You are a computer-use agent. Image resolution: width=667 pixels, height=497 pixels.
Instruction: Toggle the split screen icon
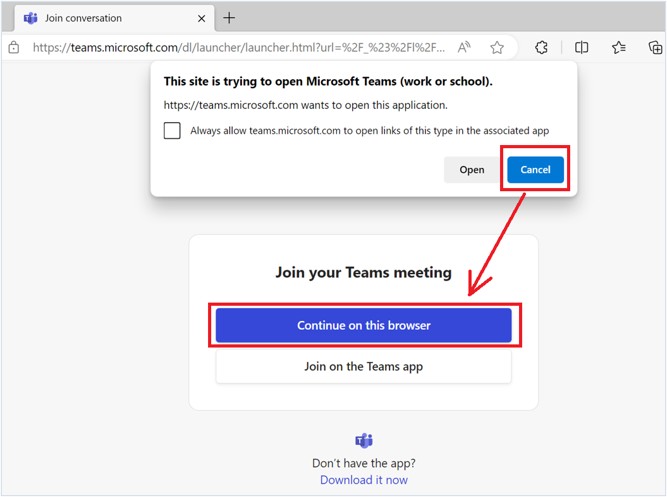click(581, 47)
